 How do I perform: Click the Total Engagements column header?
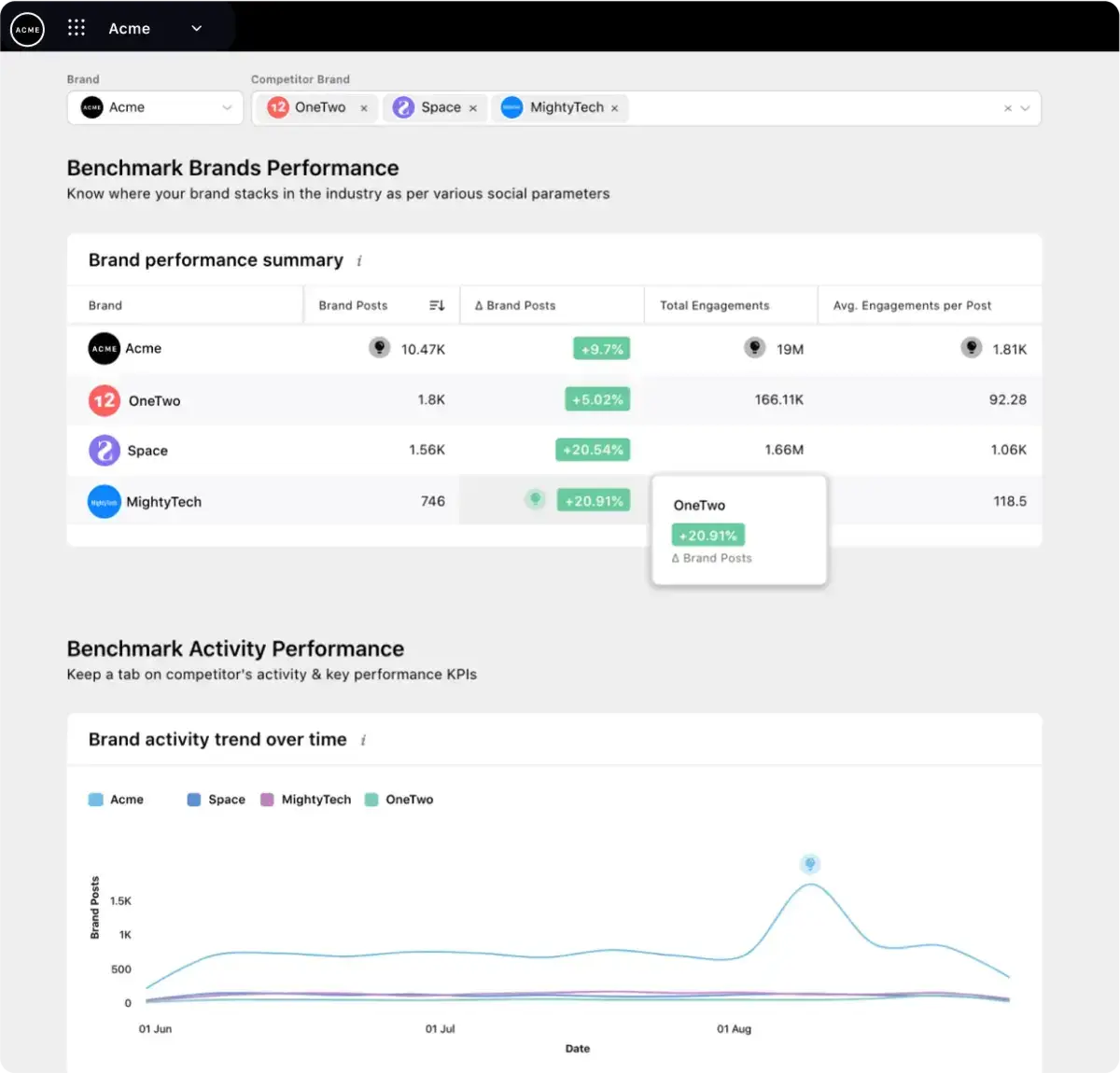[714, 305]
